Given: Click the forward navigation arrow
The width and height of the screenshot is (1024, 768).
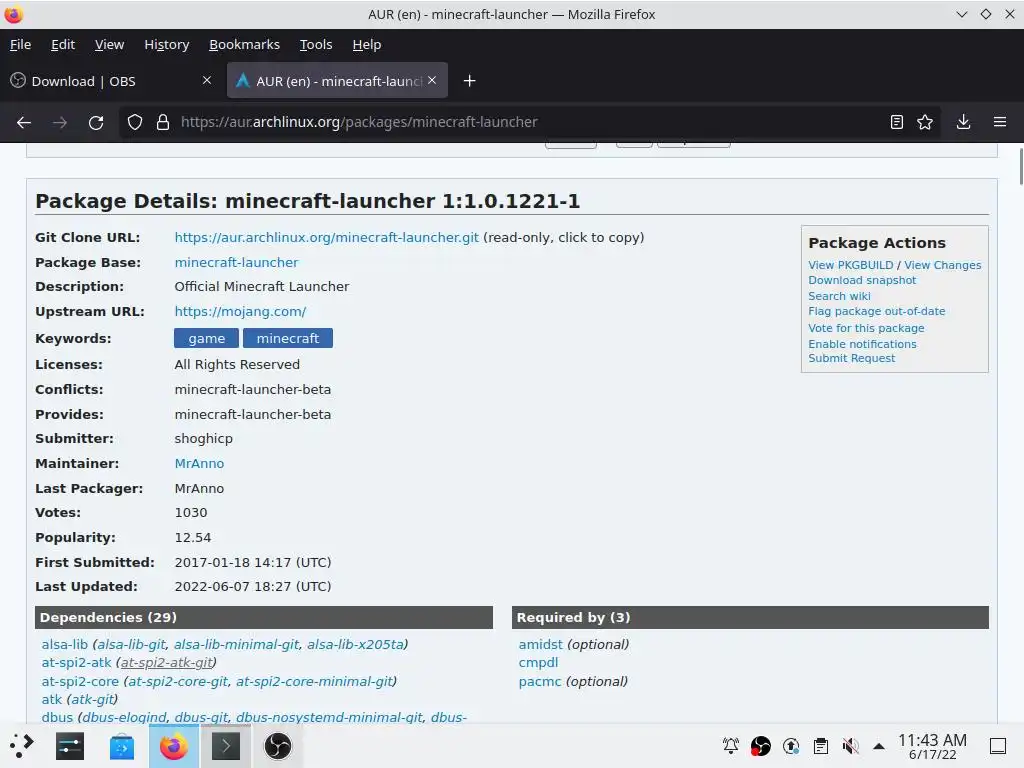Looking at the screenshot, I should [x=60, y=122].
